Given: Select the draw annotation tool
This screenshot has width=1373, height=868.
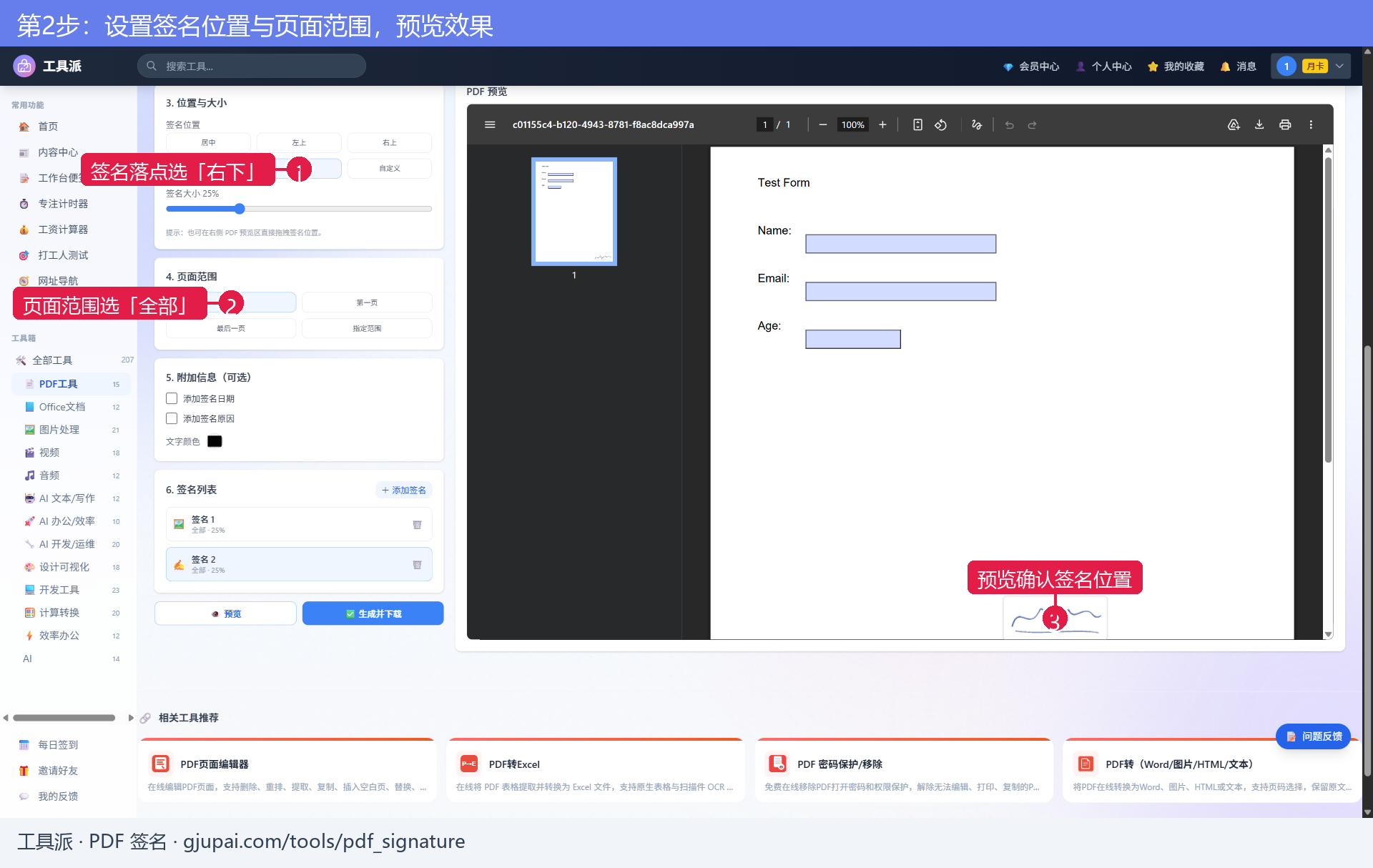Looking at the screenshot, I should pyautogui.click(x=977, y=124).
